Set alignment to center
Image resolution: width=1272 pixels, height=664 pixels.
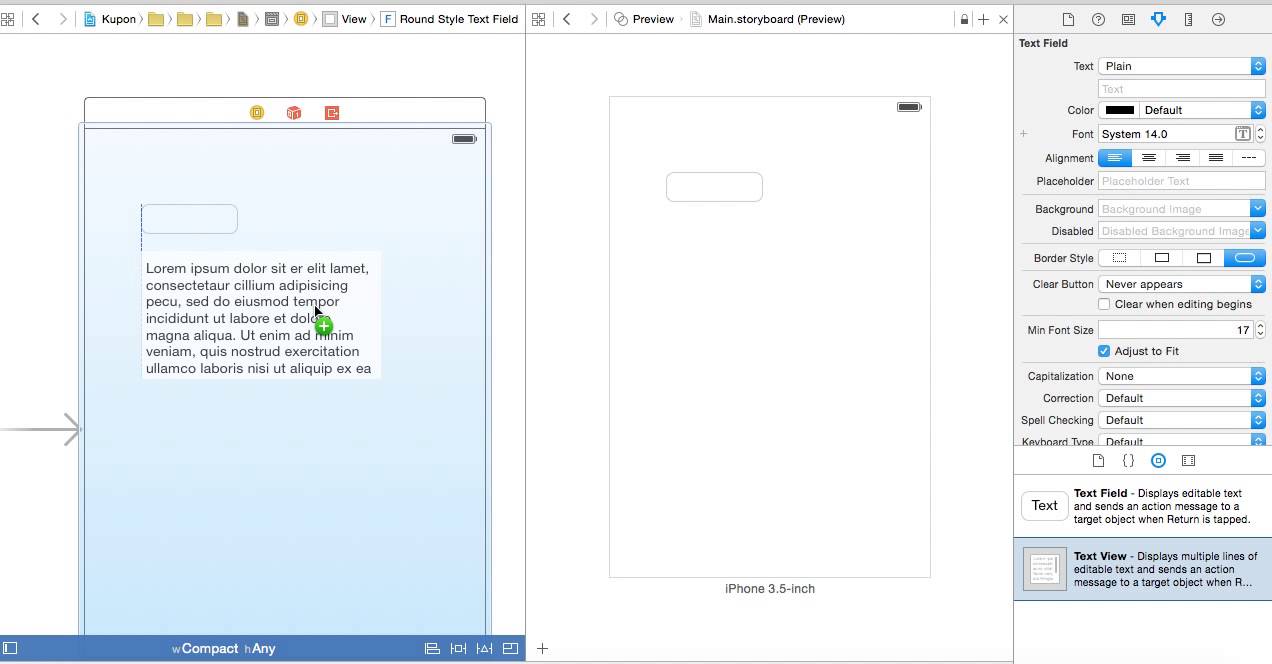coord(1149,158)
